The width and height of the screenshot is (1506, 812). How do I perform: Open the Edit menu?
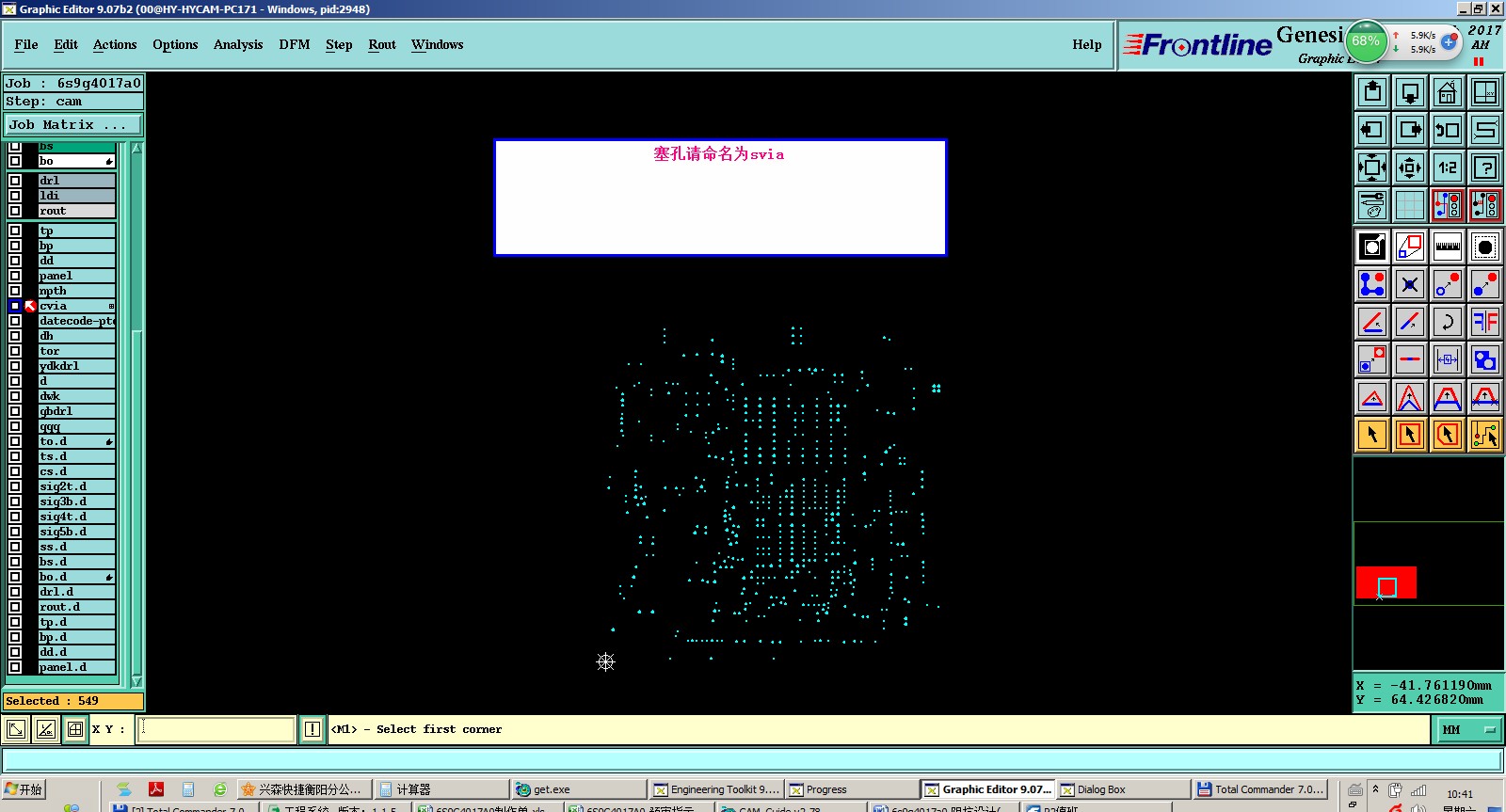click(66, 44)
